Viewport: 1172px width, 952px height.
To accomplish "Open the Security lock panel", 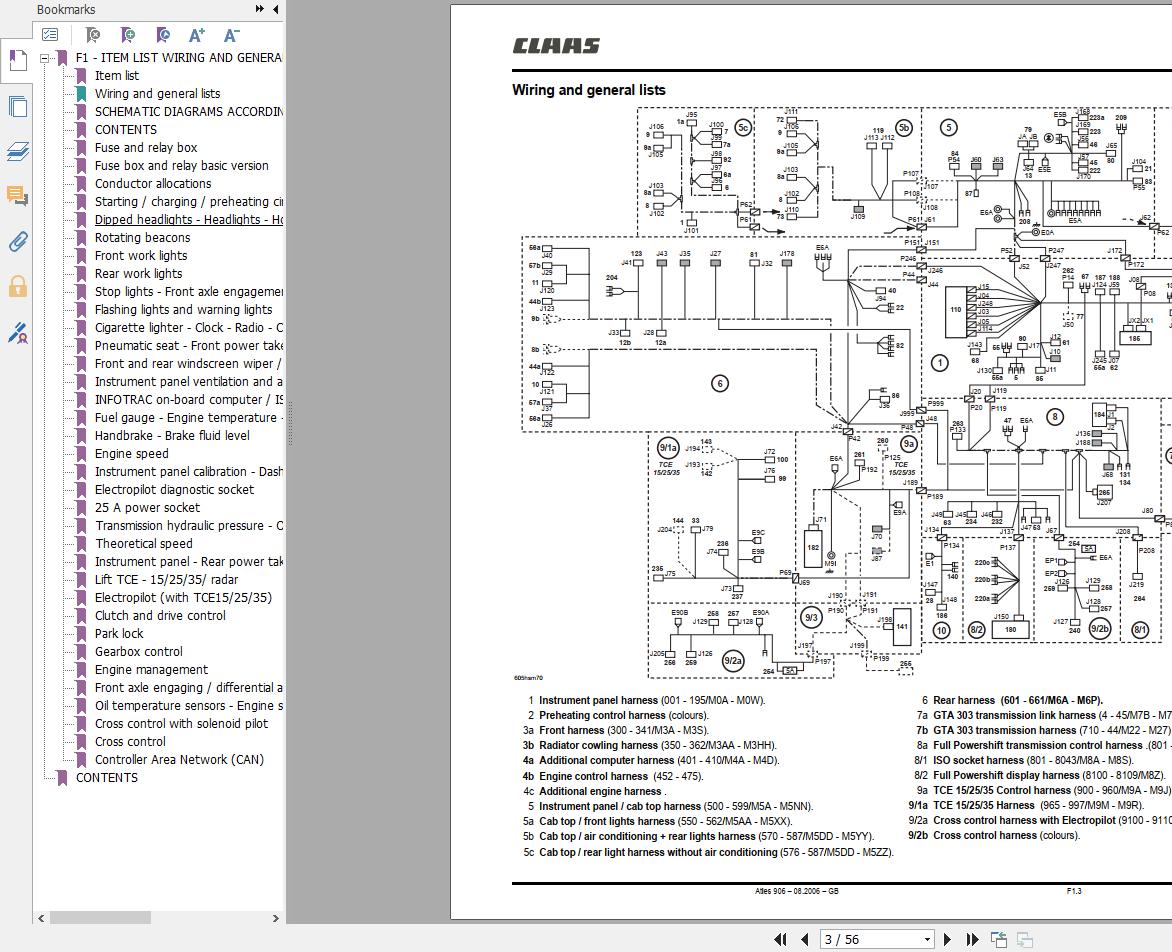I will 17,286.
